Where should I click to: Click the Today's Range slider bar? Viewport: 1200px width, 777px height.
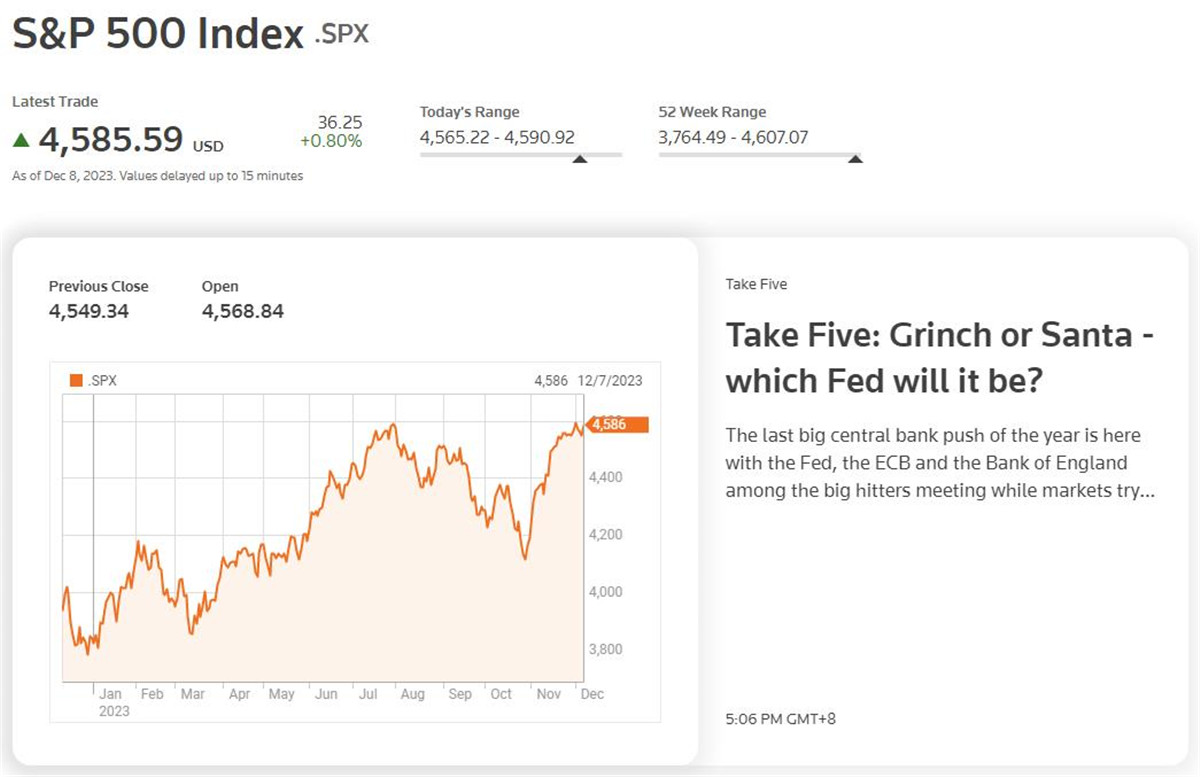pos(520,155)
